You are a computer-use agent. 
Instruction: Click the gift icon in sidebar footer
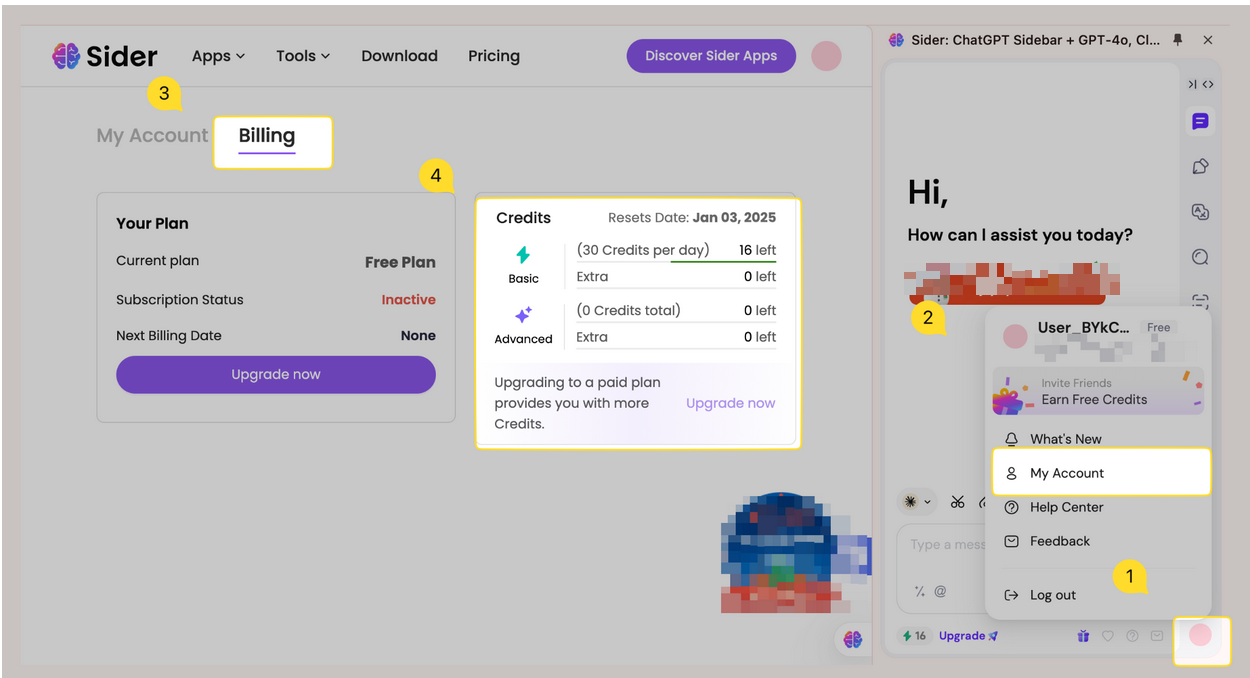(1083, 636)
